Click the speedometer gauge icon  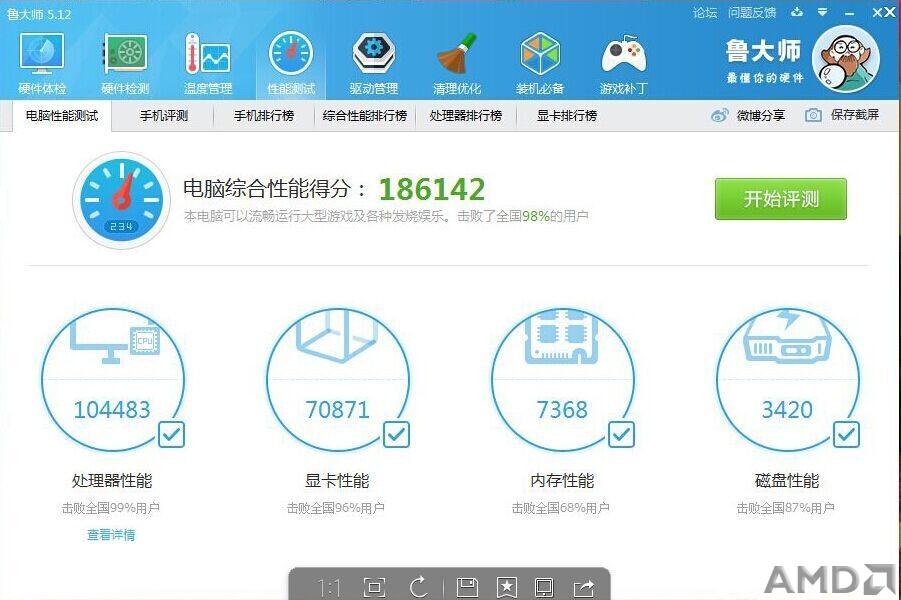(x=121, y=200)
